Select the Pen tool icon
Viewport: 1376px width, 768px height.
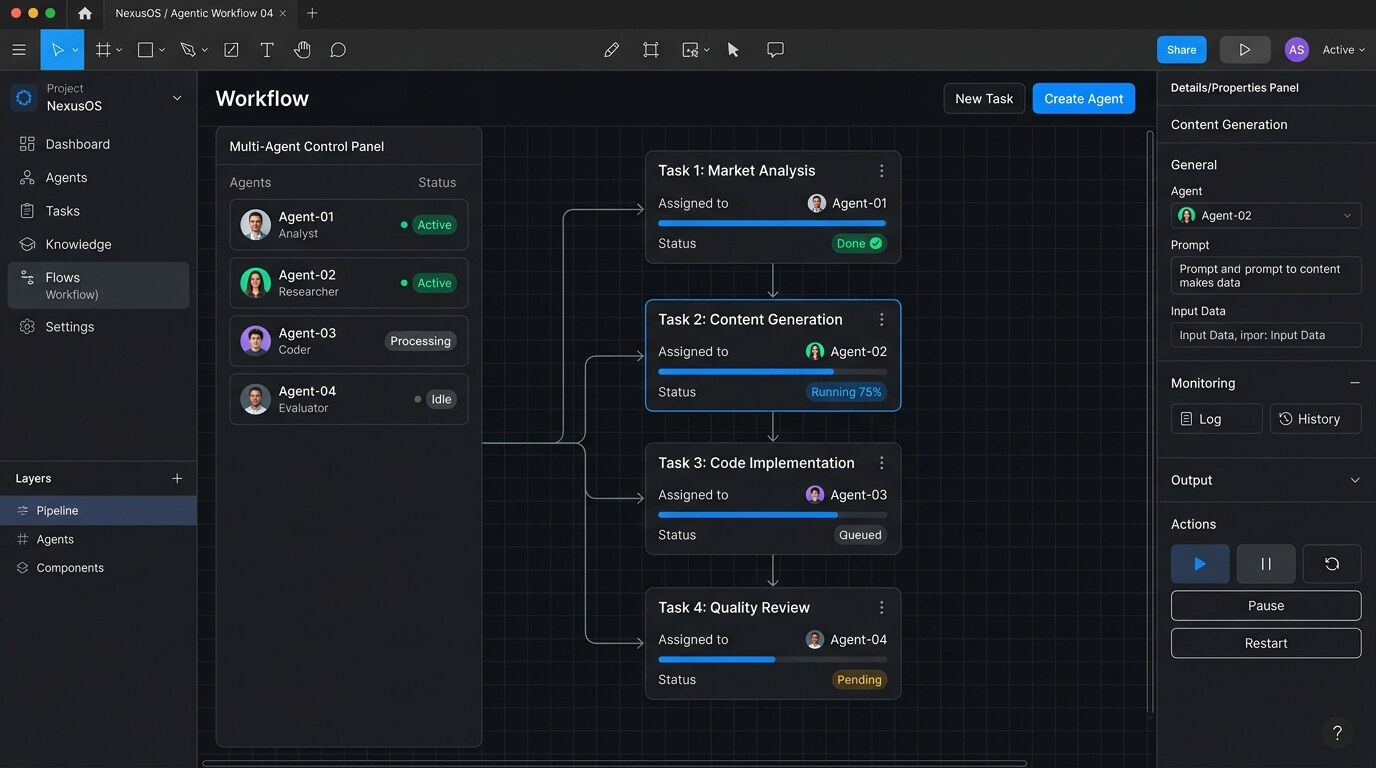[188, 50]
